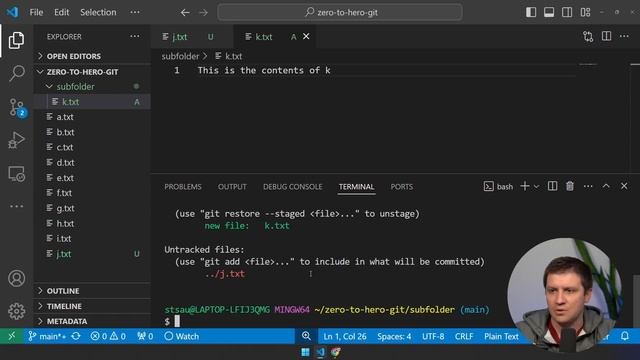Open editor more actions ellipsis
Screen dimensions: 640x360
(624, 36)
